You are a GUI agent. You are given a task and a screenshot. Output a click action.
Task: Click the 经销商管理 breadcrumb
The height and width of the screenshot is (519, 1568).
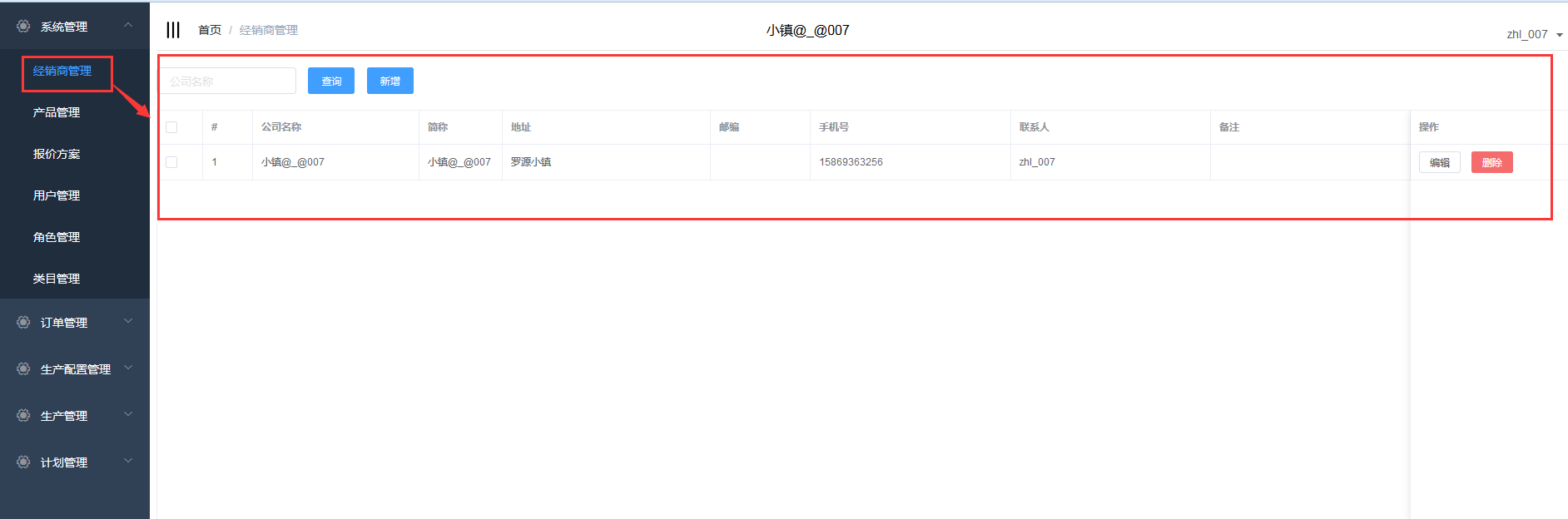coord(269,30)
